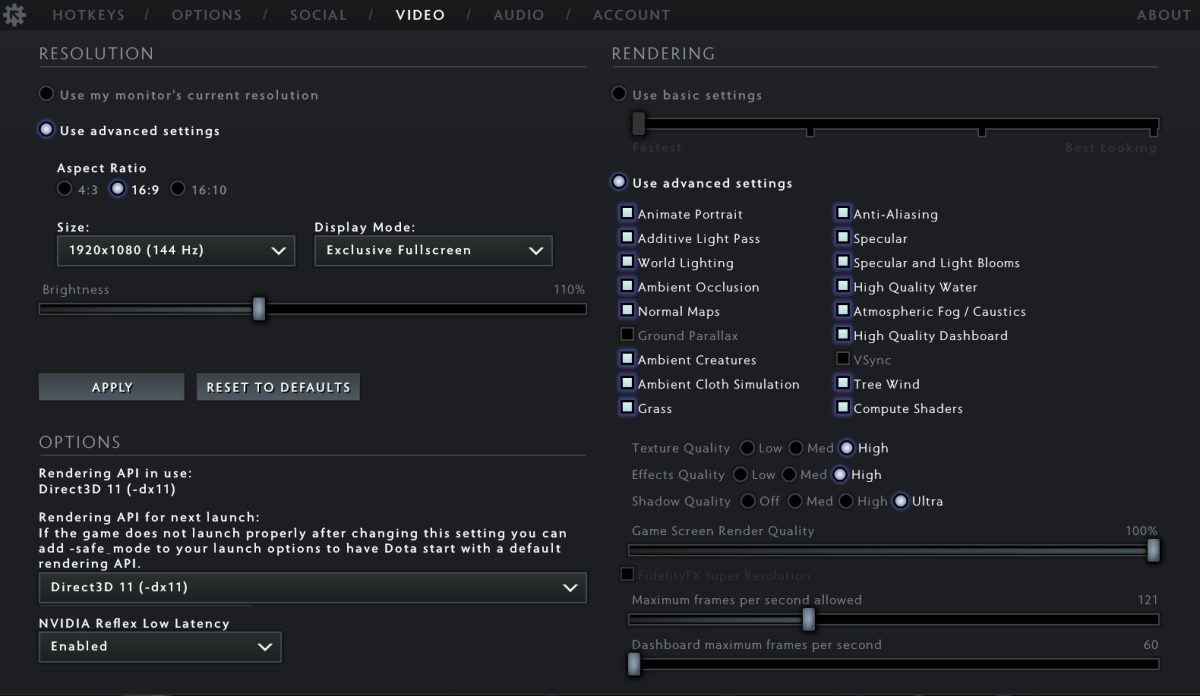The width and height of the screenshot is (1200, 696).
Task: Select Use my monitor's current resolution
Action: tap(46, 94)
